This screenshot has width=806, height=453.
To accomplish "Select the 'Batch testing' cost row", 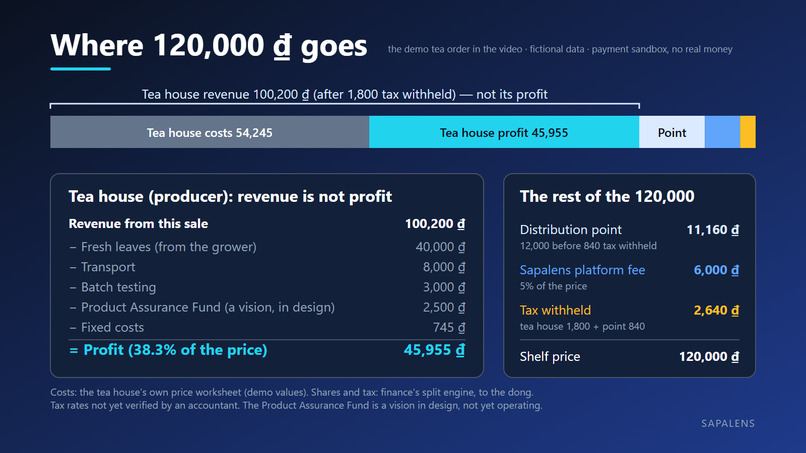I will pos(267,287).
